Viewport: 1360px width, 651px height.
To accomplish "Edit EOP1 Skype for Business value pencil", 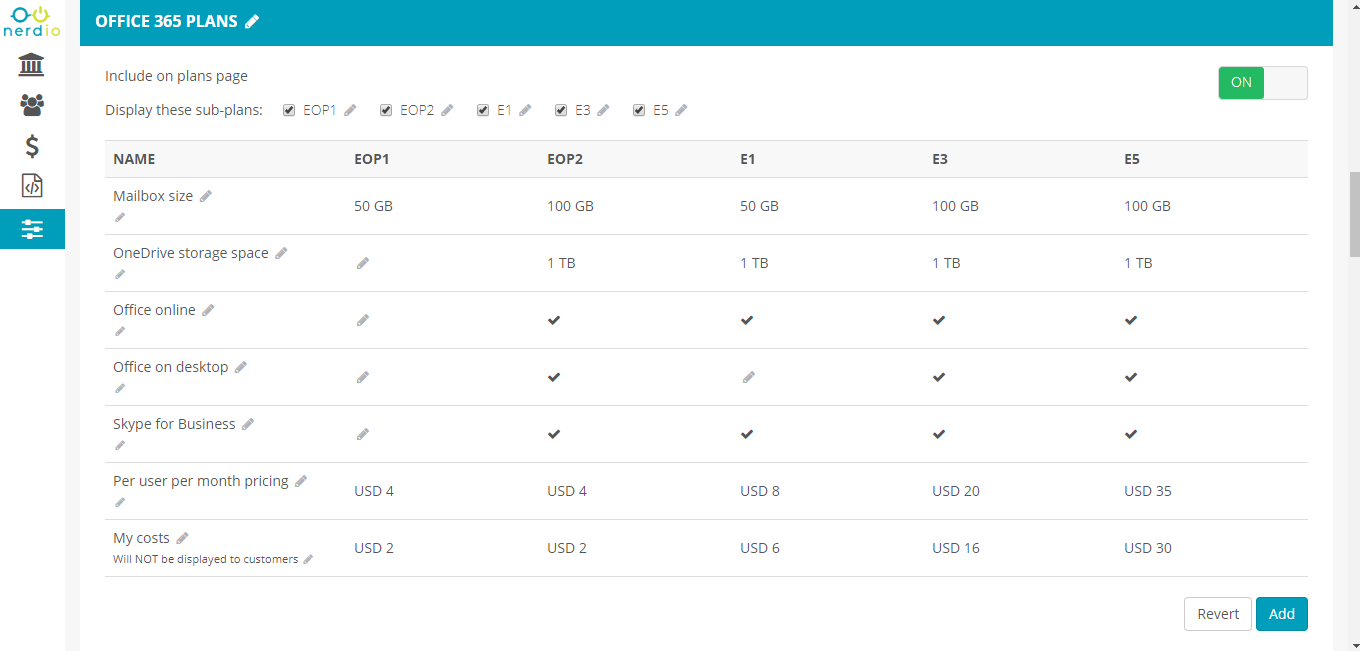I will 363,434.
